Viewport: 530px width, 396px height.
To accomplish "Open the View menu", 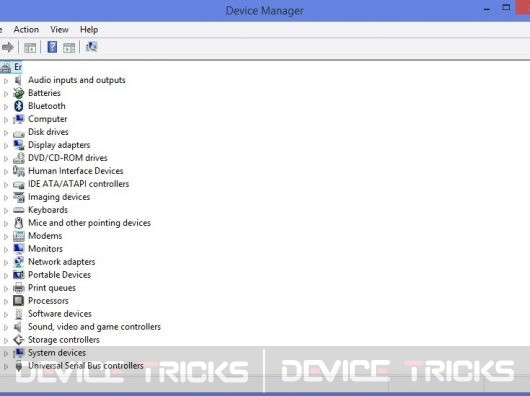I will (59, 30).
